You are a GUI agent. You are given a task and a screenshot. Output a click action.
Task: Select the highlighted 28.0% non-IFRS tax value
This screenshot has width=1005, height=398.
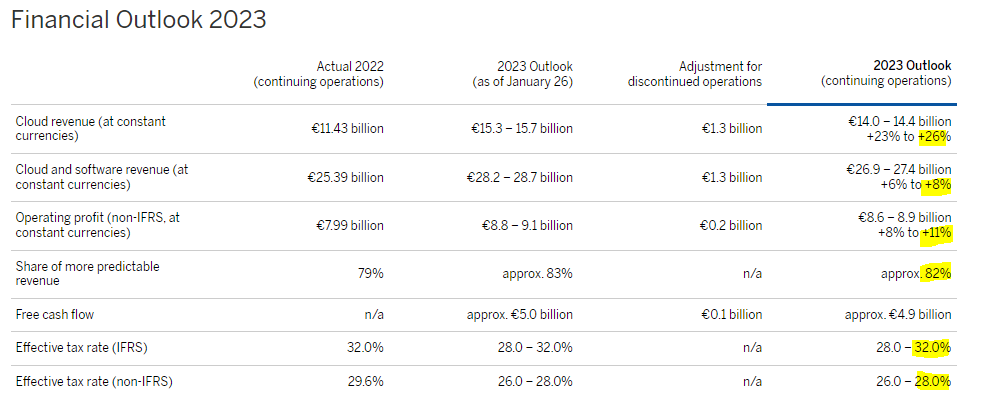(x=933, y=382)
